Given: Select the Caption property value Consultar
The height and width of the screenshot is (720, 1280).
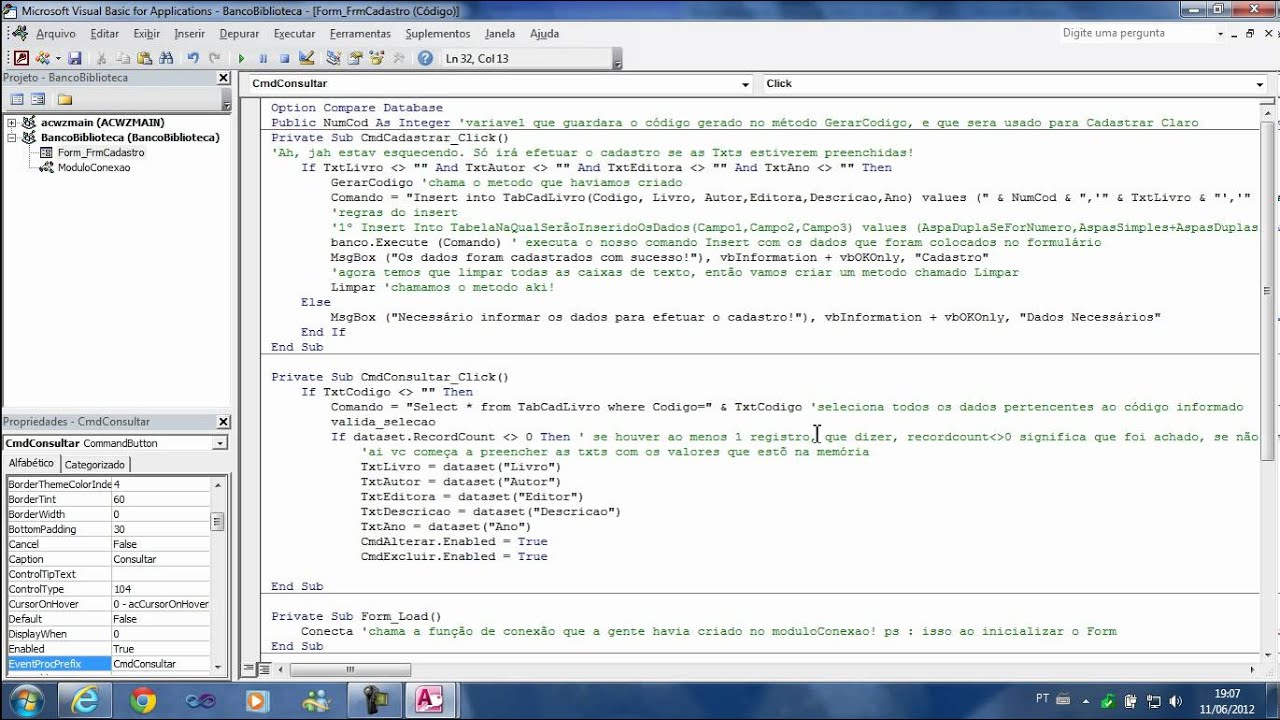Looking at the screenshot, I should click(x=160, y=559).
